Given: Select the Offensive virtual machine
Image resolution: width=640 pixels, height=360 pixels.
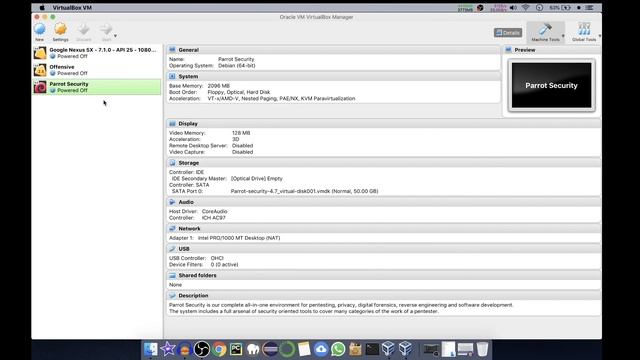Looking at the screenshot, I should [97, 70].
